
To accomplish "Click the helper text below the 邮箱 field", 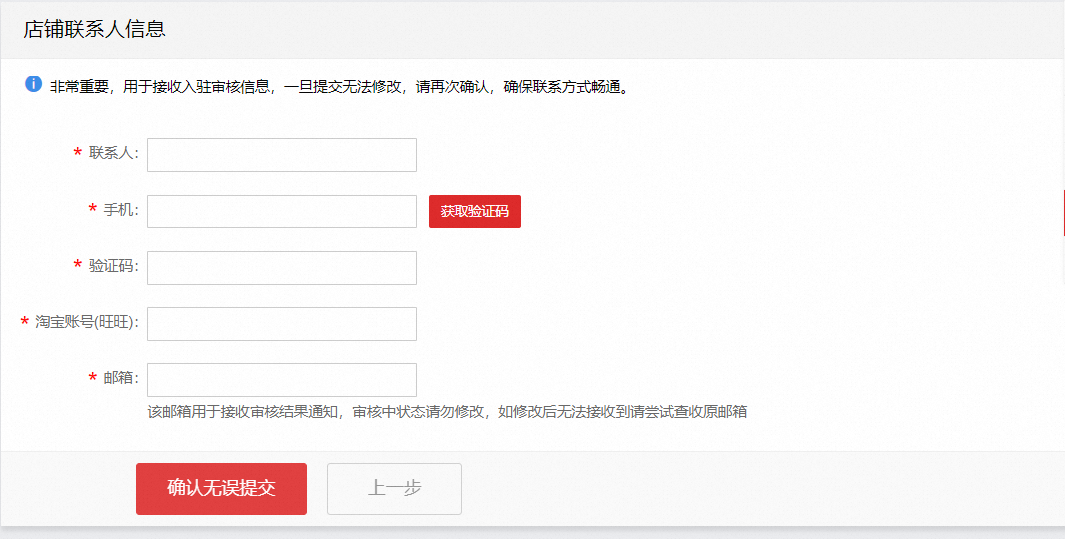I will tap(447, 411).
